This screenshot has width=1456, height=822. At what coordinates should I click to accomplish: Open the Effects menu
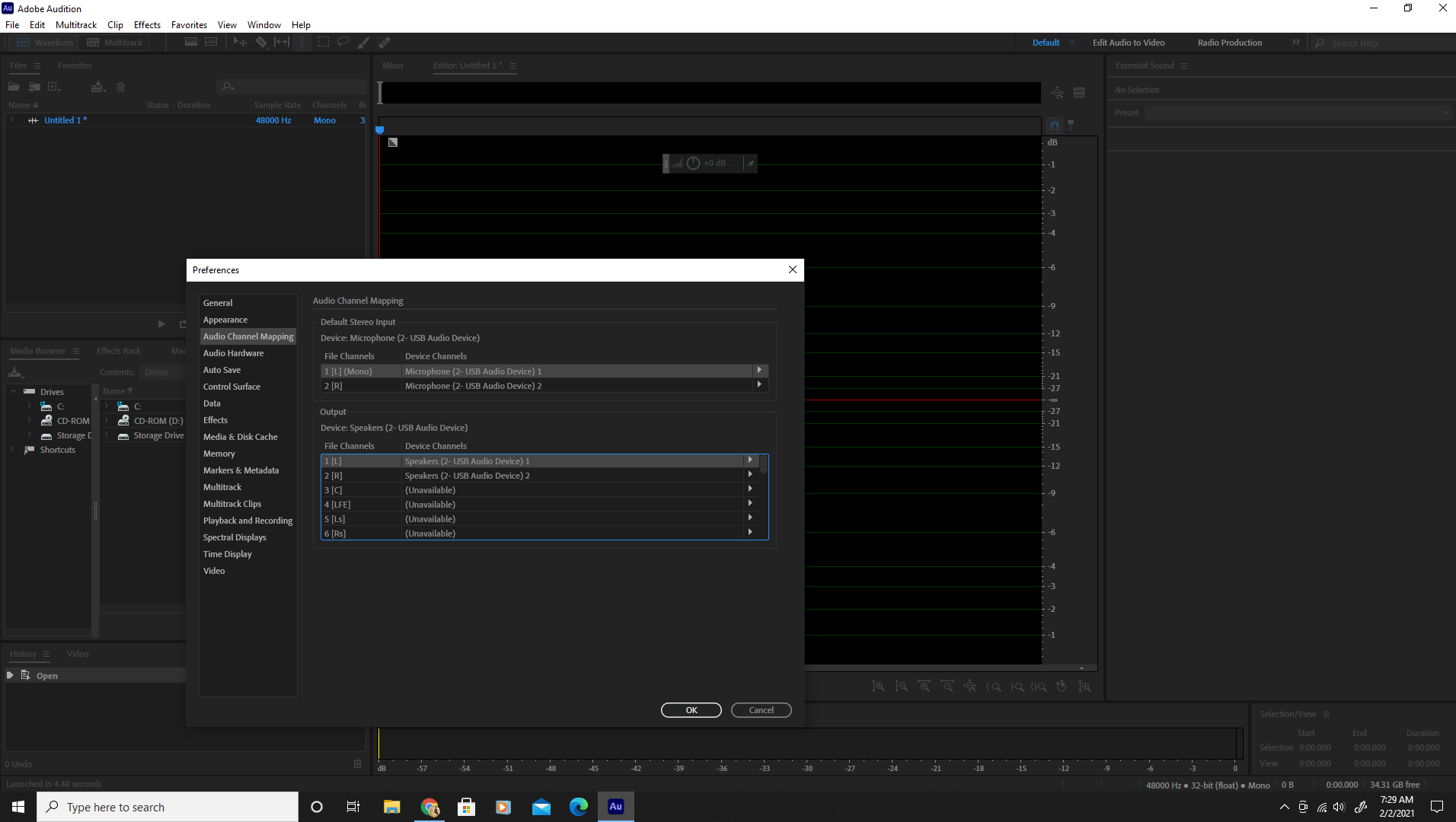click(x=146, y=24)
